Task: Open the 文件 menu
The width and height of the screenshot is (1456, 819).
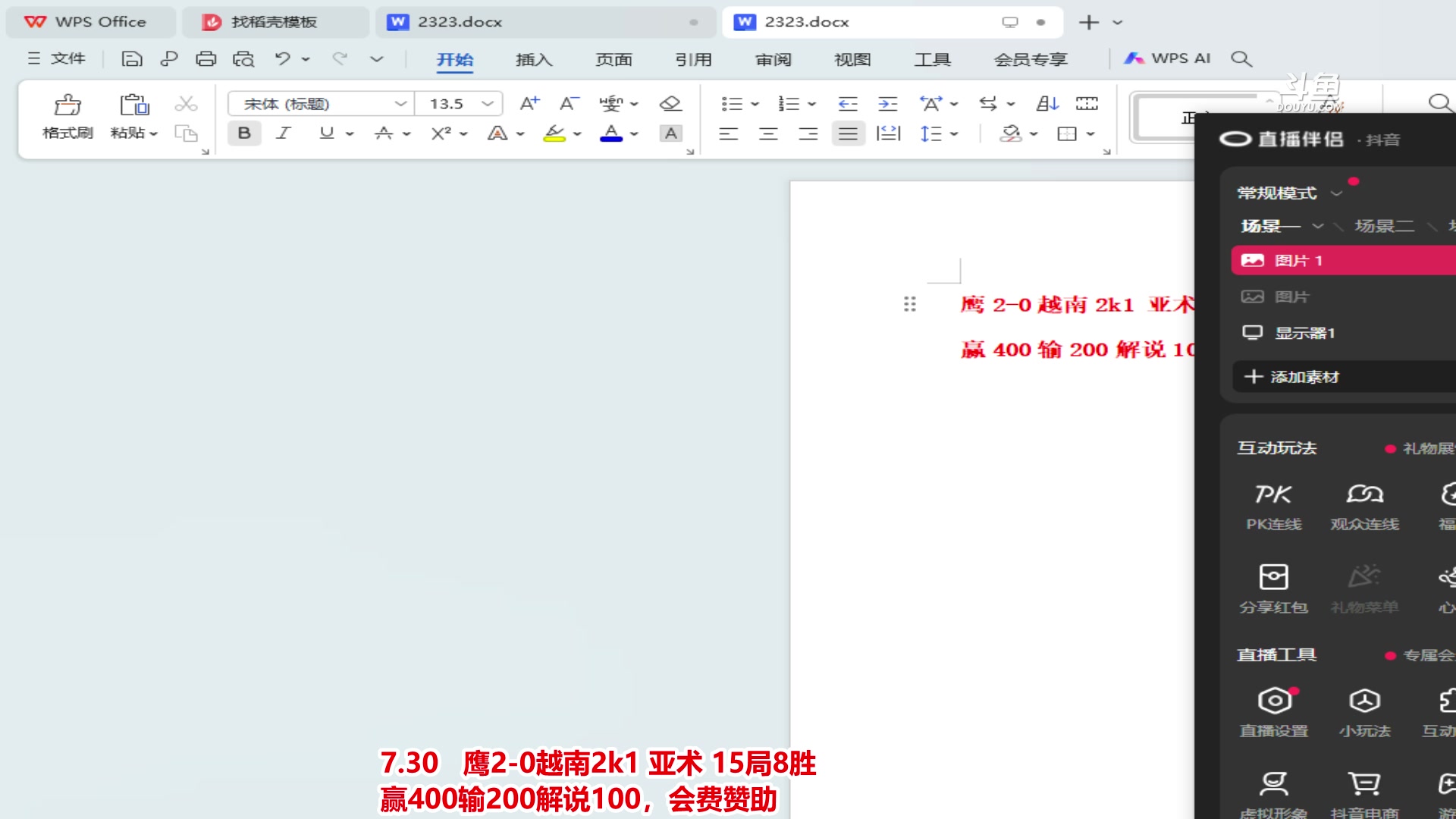Action: [57, 58]
